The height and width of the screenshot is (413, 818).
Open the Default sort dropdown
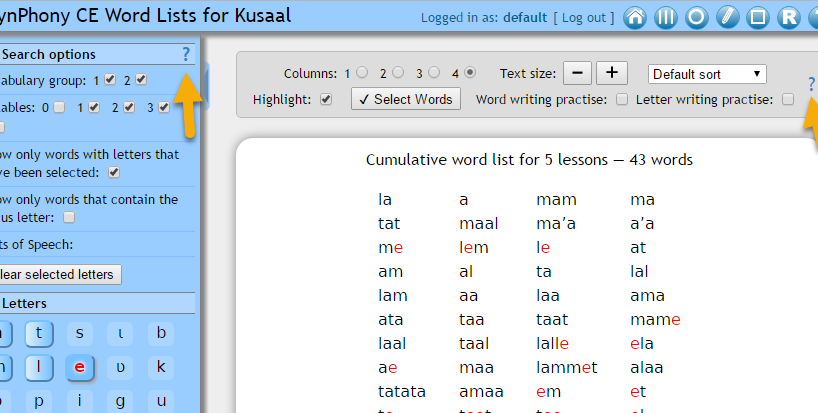pyautogui.click(x=707, y=73)
